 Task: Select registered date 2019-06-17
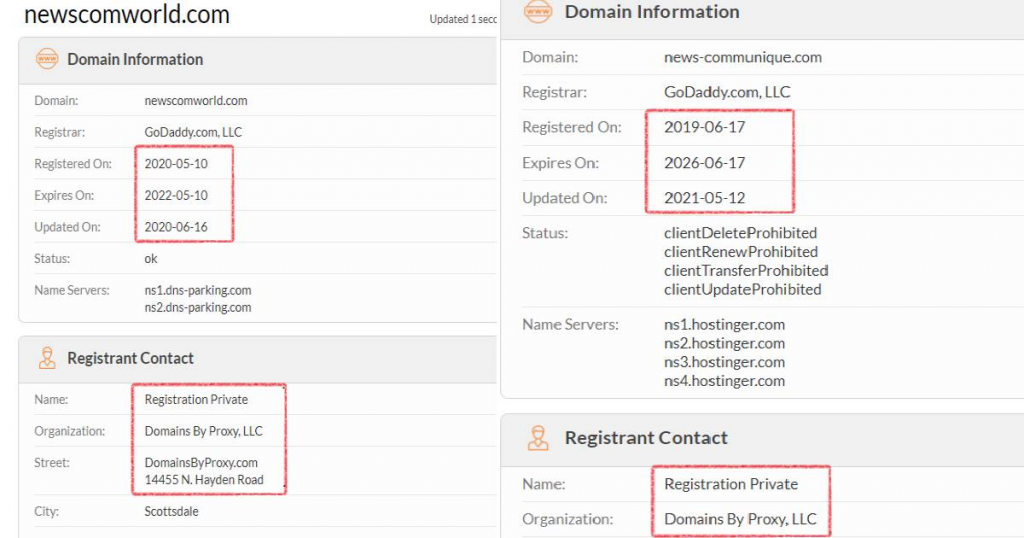coord(705,127)
